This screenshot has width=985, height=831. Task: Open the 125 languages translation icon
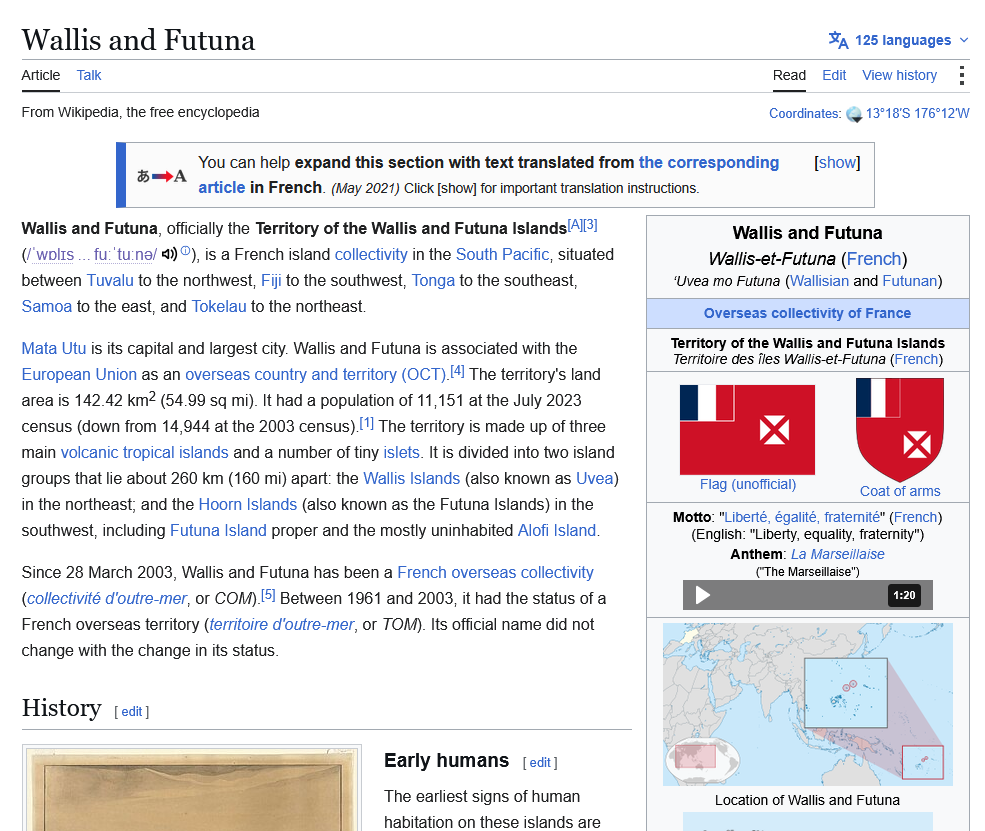point(838,40)
